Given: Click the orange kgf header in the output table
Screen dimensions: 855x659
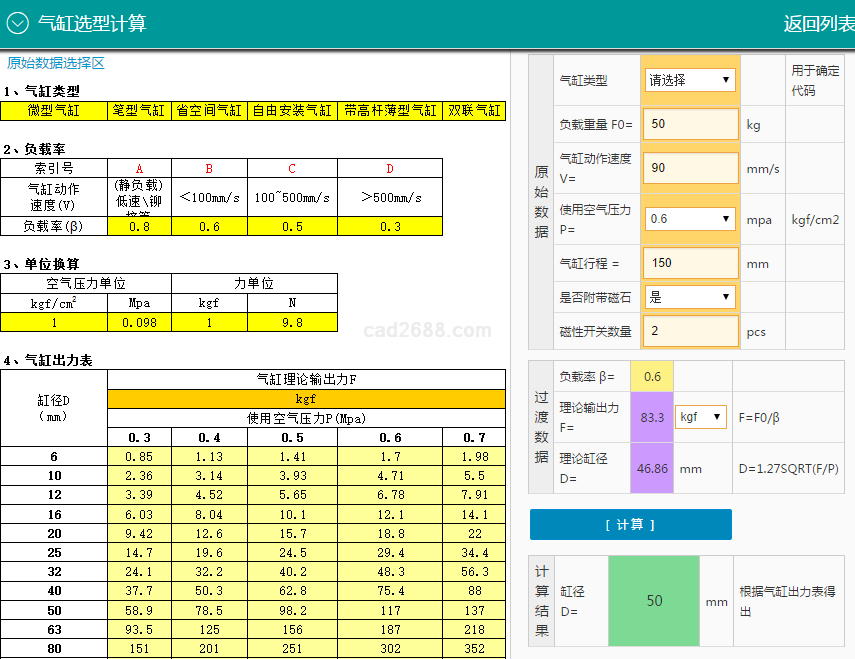Looking at the screenshot, I should click(306, 398).
